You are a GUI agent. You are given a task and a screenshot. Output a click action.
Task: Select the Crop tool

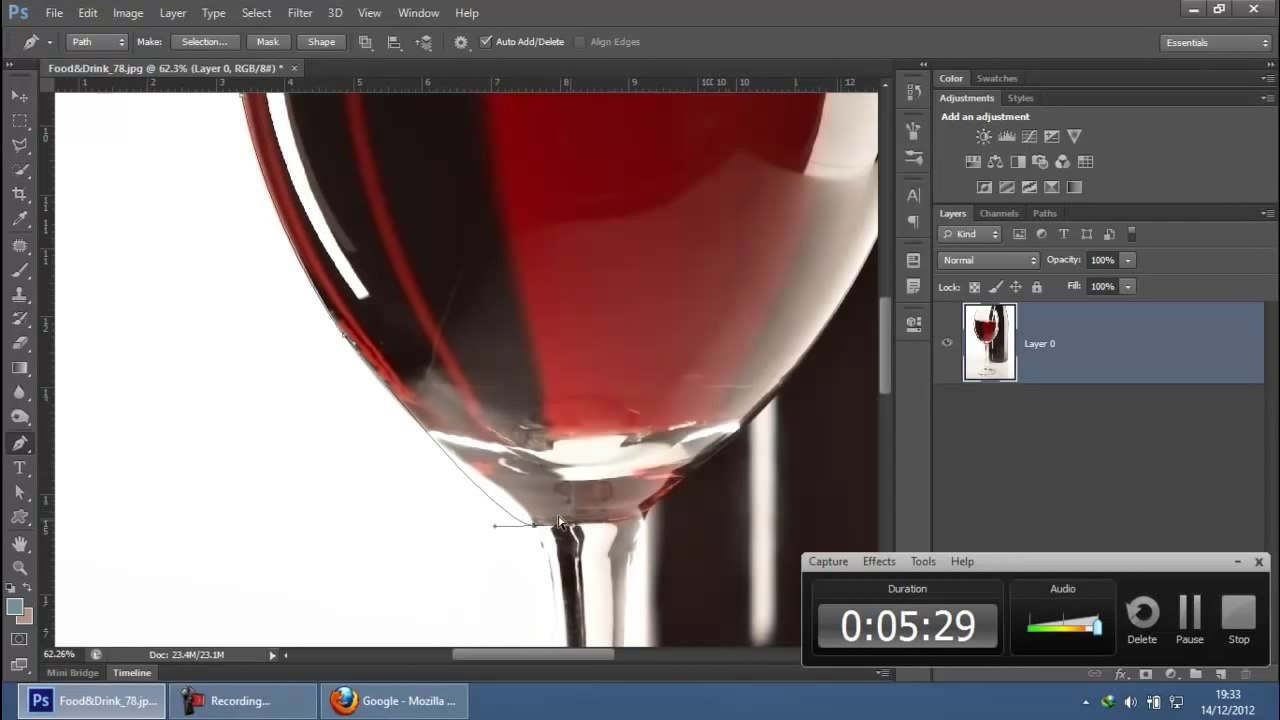(19, 194)
